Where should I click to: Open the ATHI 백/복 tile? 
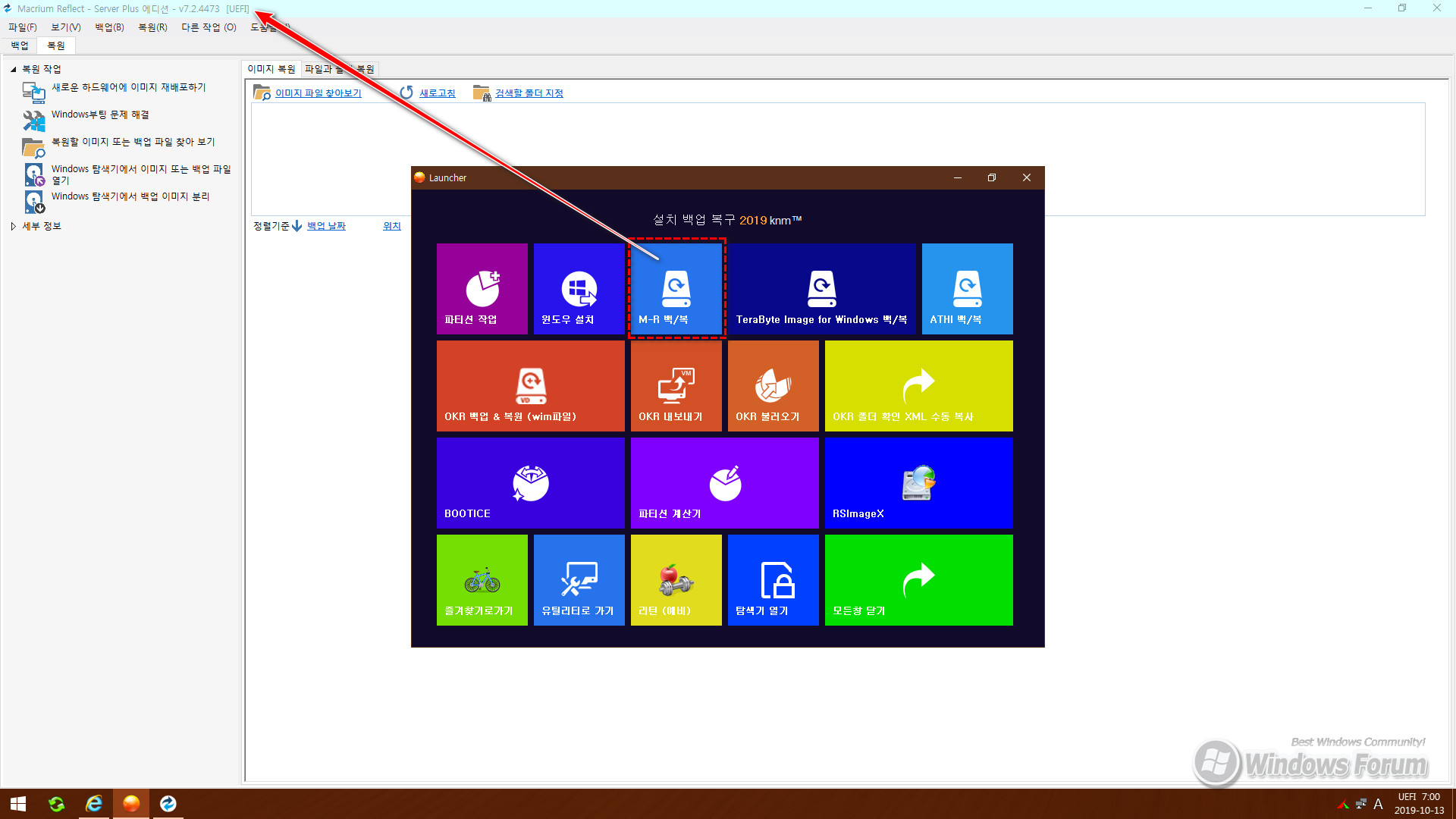point(967,289)
